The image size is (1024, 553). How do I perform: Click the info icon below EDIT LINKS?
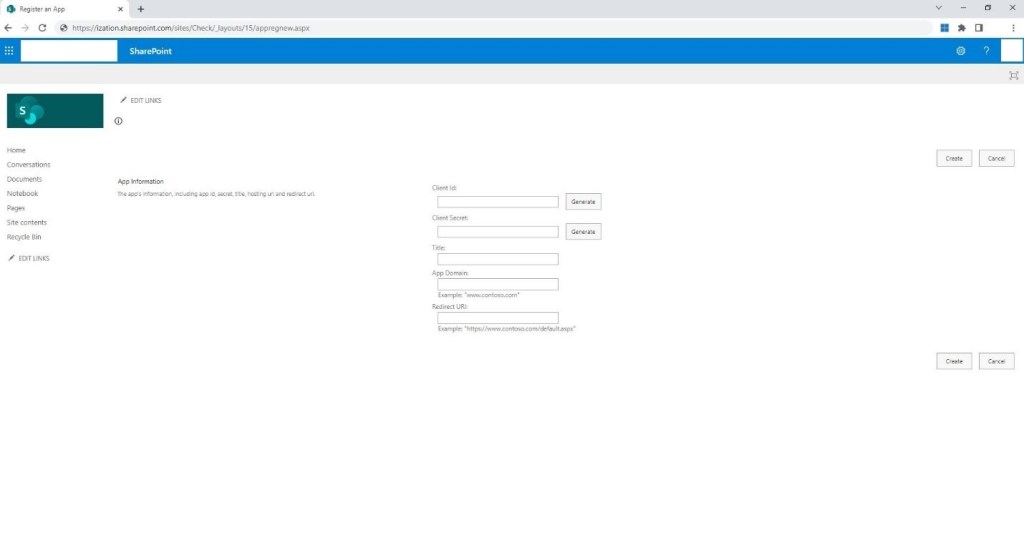118,121
